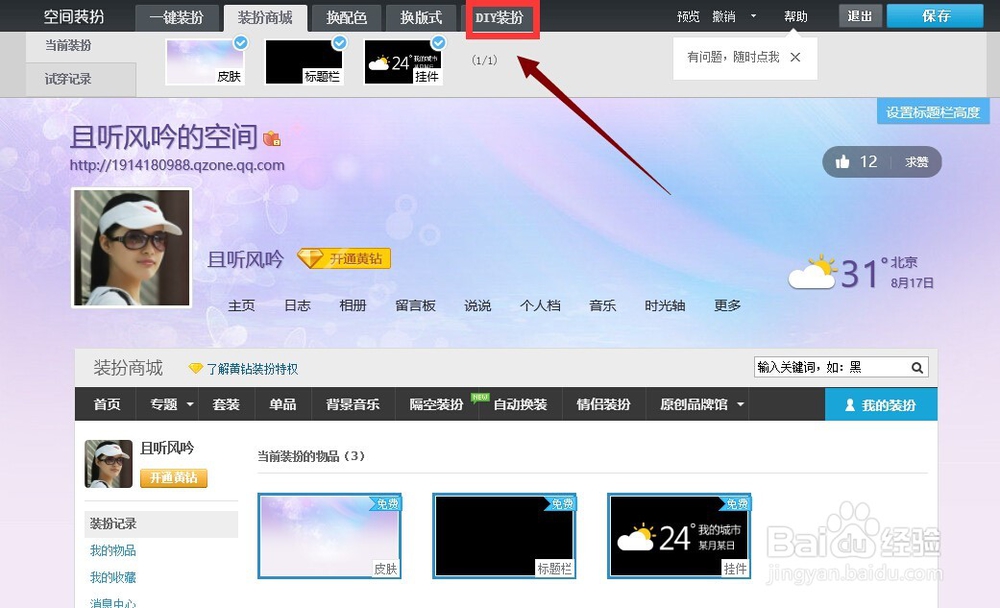
Task: Click the weather cloud icon showing 31°
Action: click(811, 272)
